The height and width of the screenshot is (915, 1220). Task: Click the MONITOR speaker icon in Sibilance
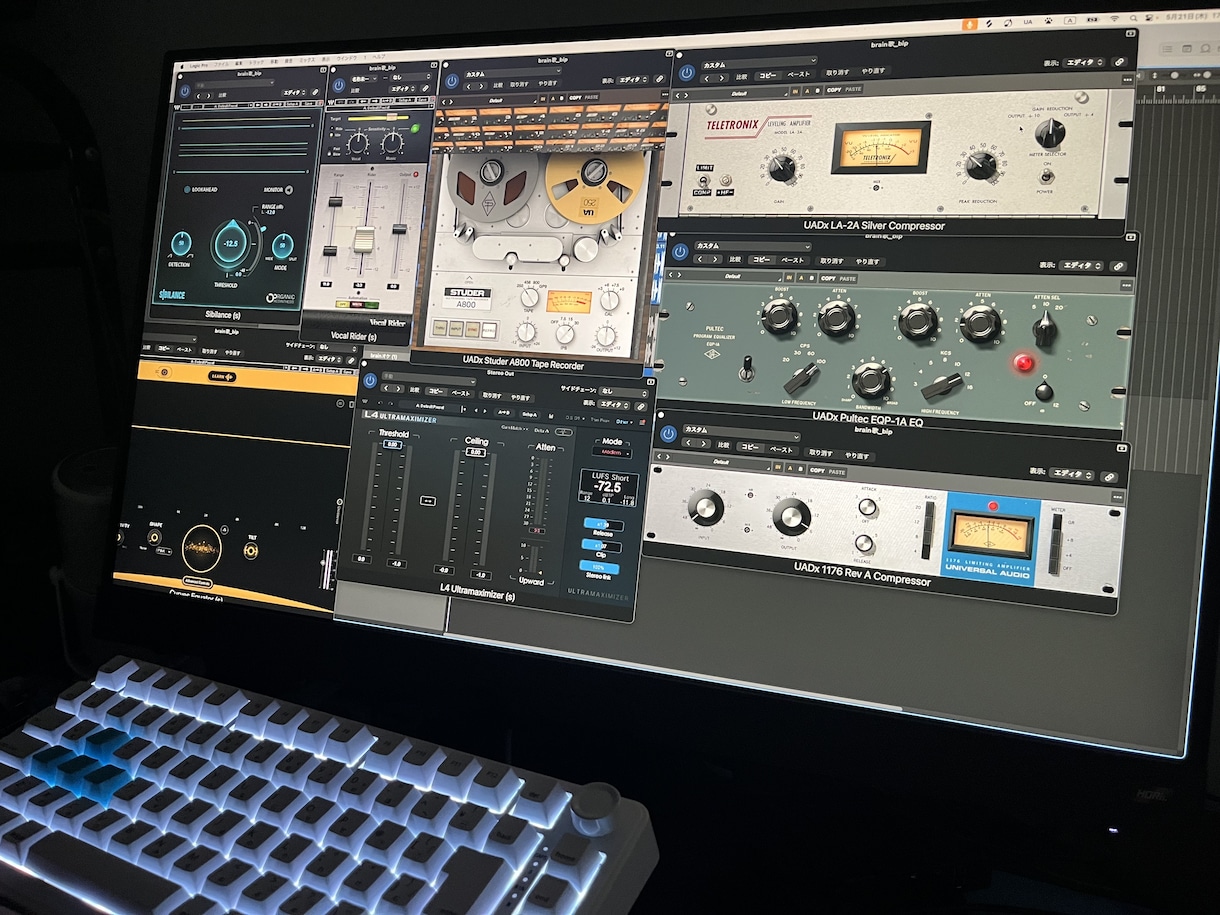point(288,189)
